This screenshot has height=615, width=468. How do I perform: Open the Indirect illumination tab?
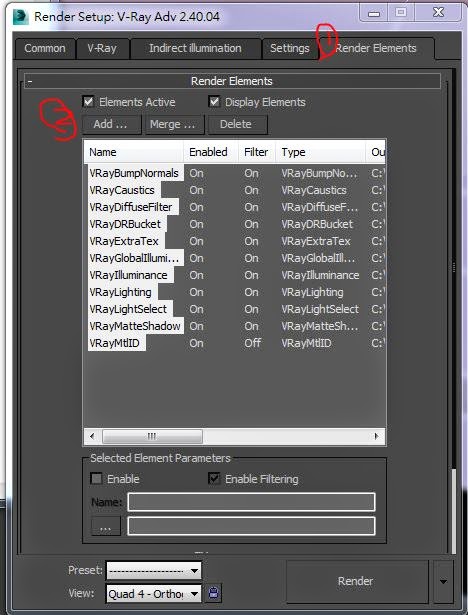195,48
